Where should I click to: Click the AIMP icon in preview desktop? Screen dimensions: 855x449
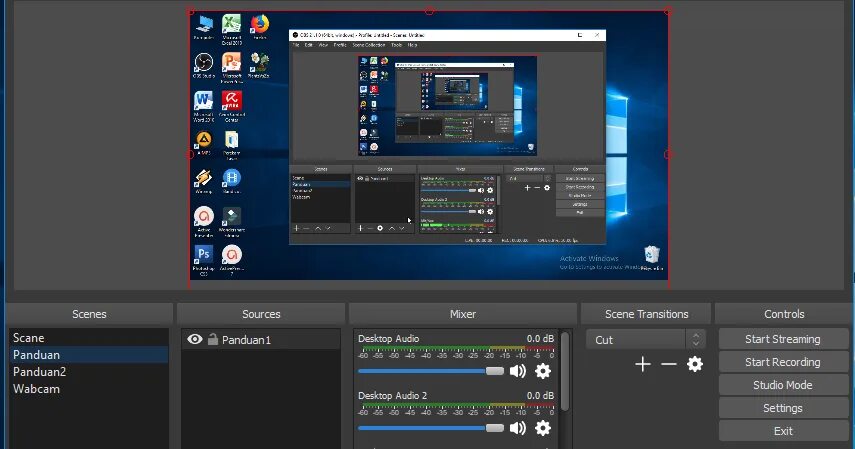(x=203, y=143)
